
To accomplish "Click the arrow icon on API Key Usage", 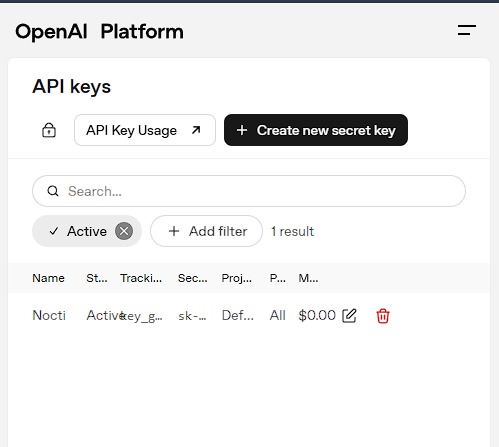I will click(196, 130).
